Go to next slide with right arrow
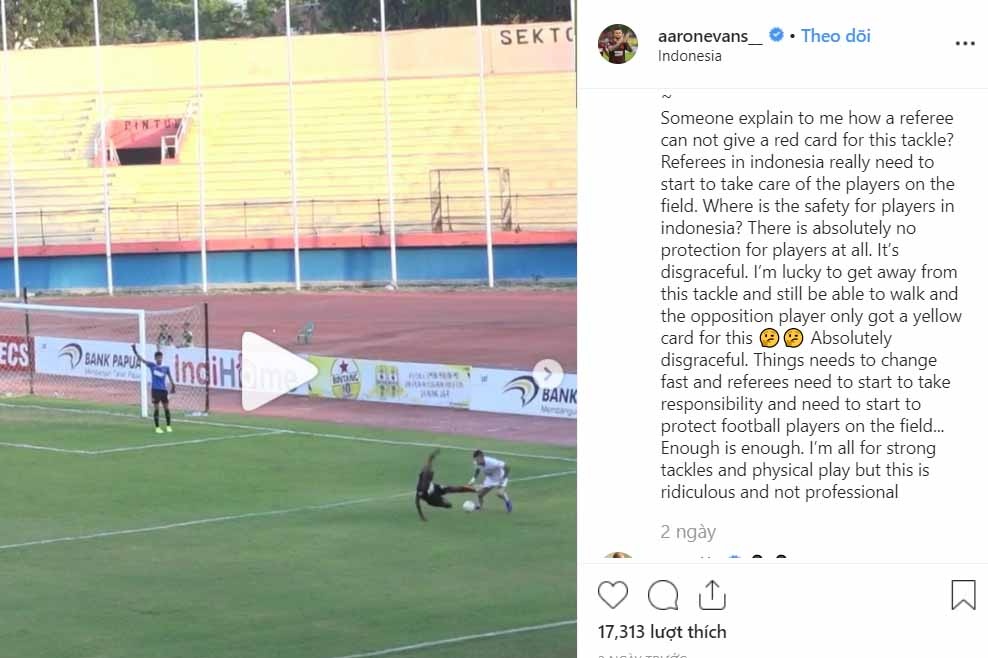988x658 pixels. click(547, 373)
